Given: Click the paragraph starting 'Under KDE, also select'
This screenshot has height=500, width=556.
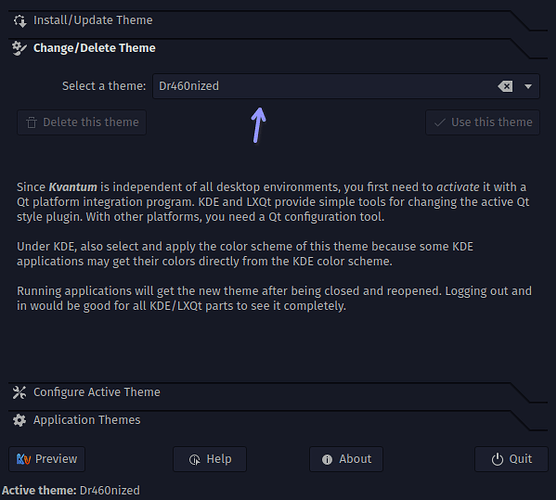Looking at the screenshot, I should (x=245, y=254).
